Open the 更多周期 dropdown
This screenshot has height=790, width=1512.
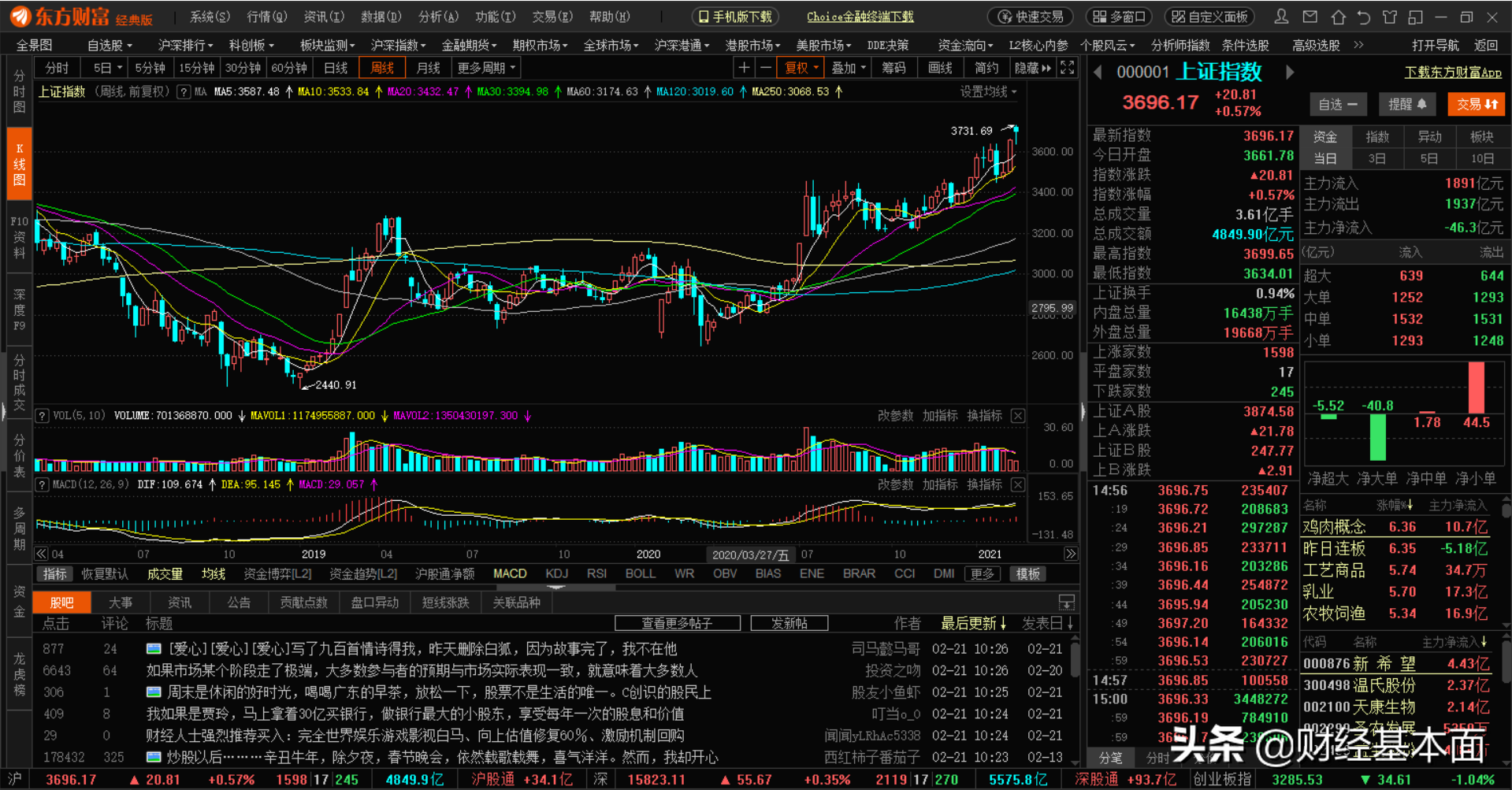(x=486, y=68)
